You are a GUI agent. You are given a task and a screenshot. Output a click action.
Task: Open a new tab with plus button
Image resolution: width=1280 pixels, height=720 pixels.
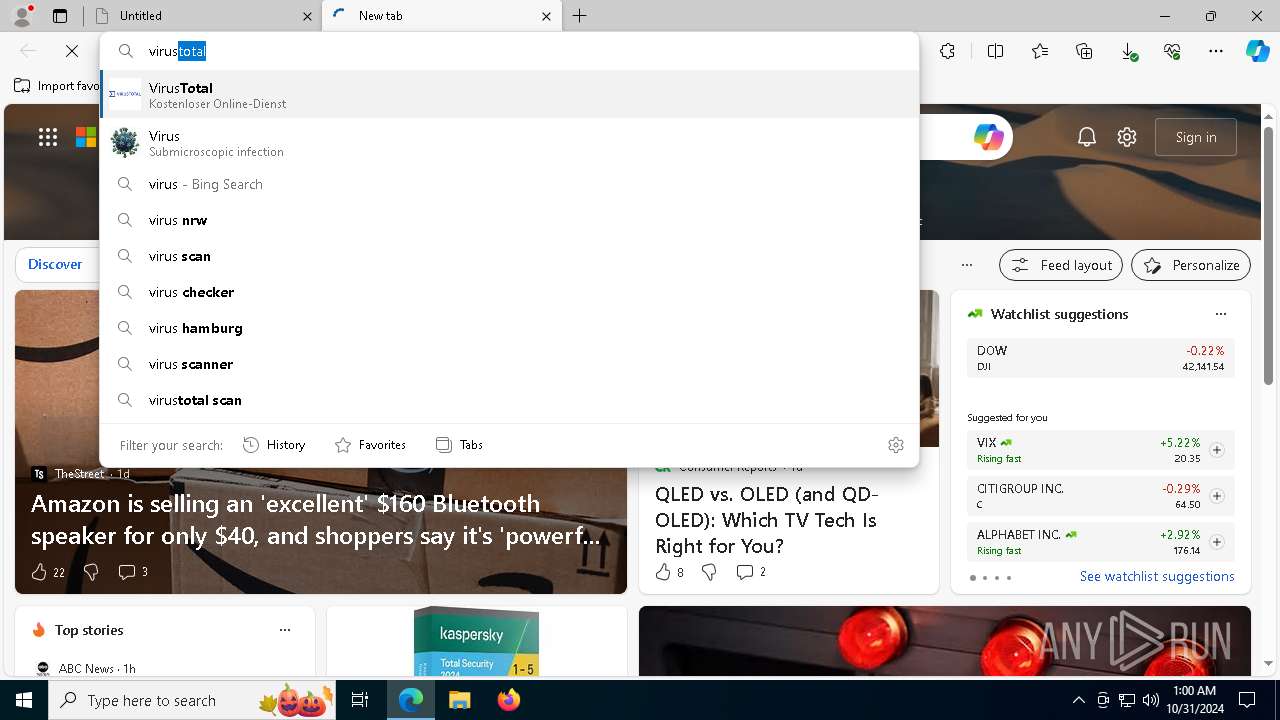(x=580, y=16)
